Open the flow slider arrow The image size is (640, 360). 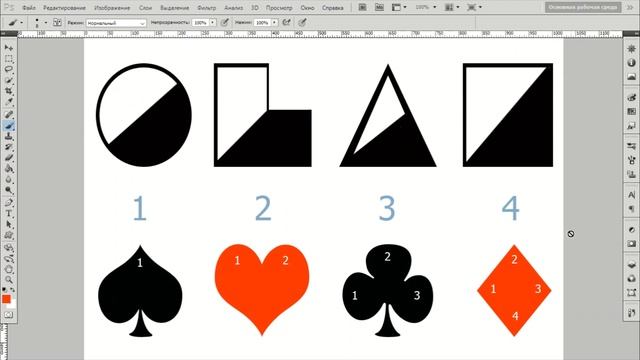tap(275, 22)
